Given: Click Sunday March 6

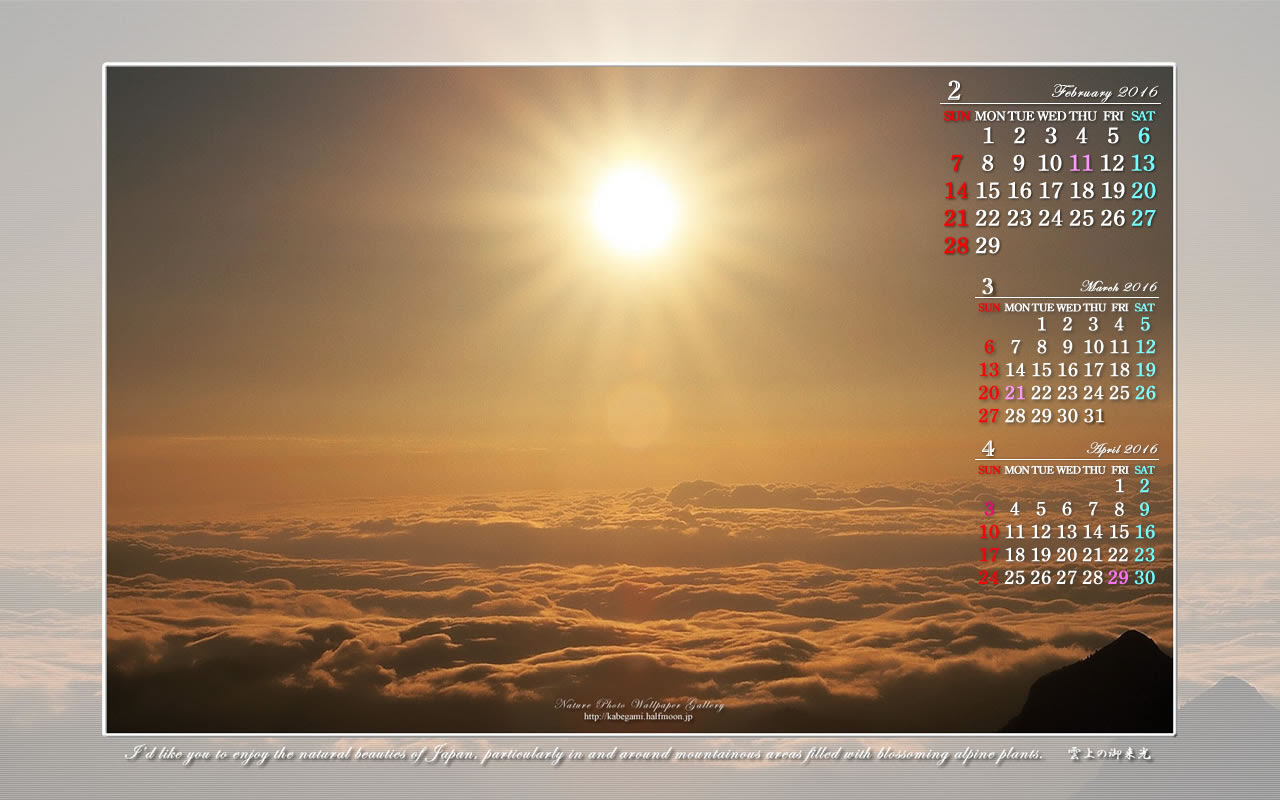Looking at the screenshot, I should pos(989,347).
